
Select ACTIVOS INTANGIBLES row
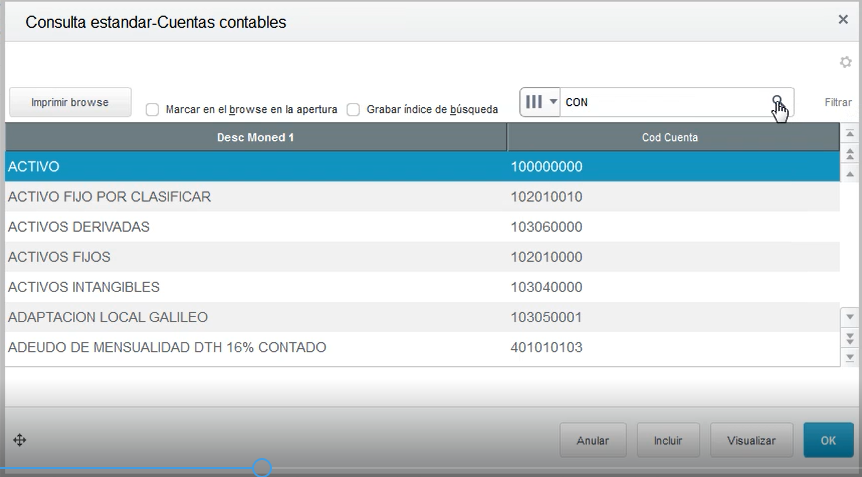[422, 287]
